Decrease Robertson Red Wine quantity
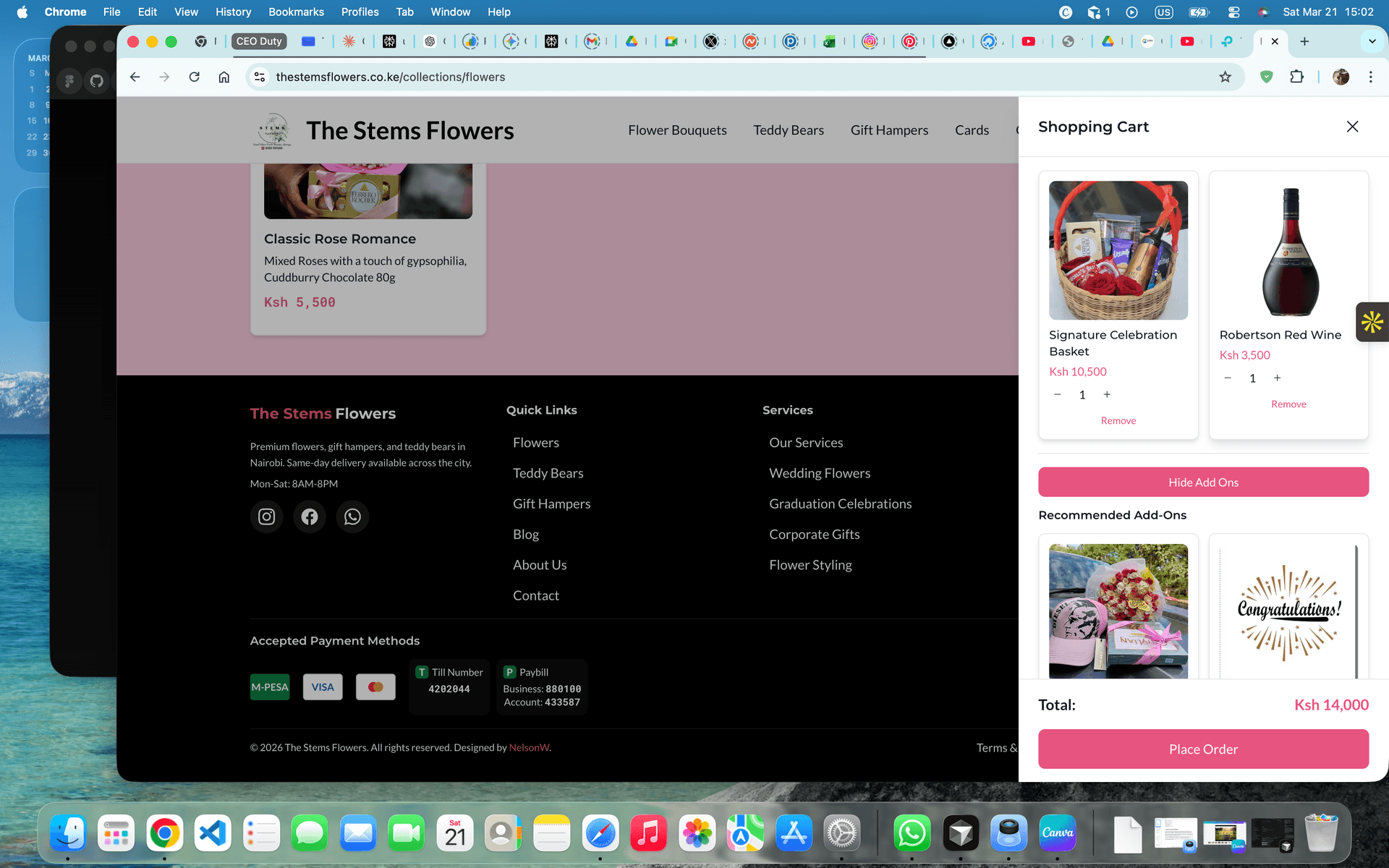This screenshot has width=1389, height=868. (1228, 378)
